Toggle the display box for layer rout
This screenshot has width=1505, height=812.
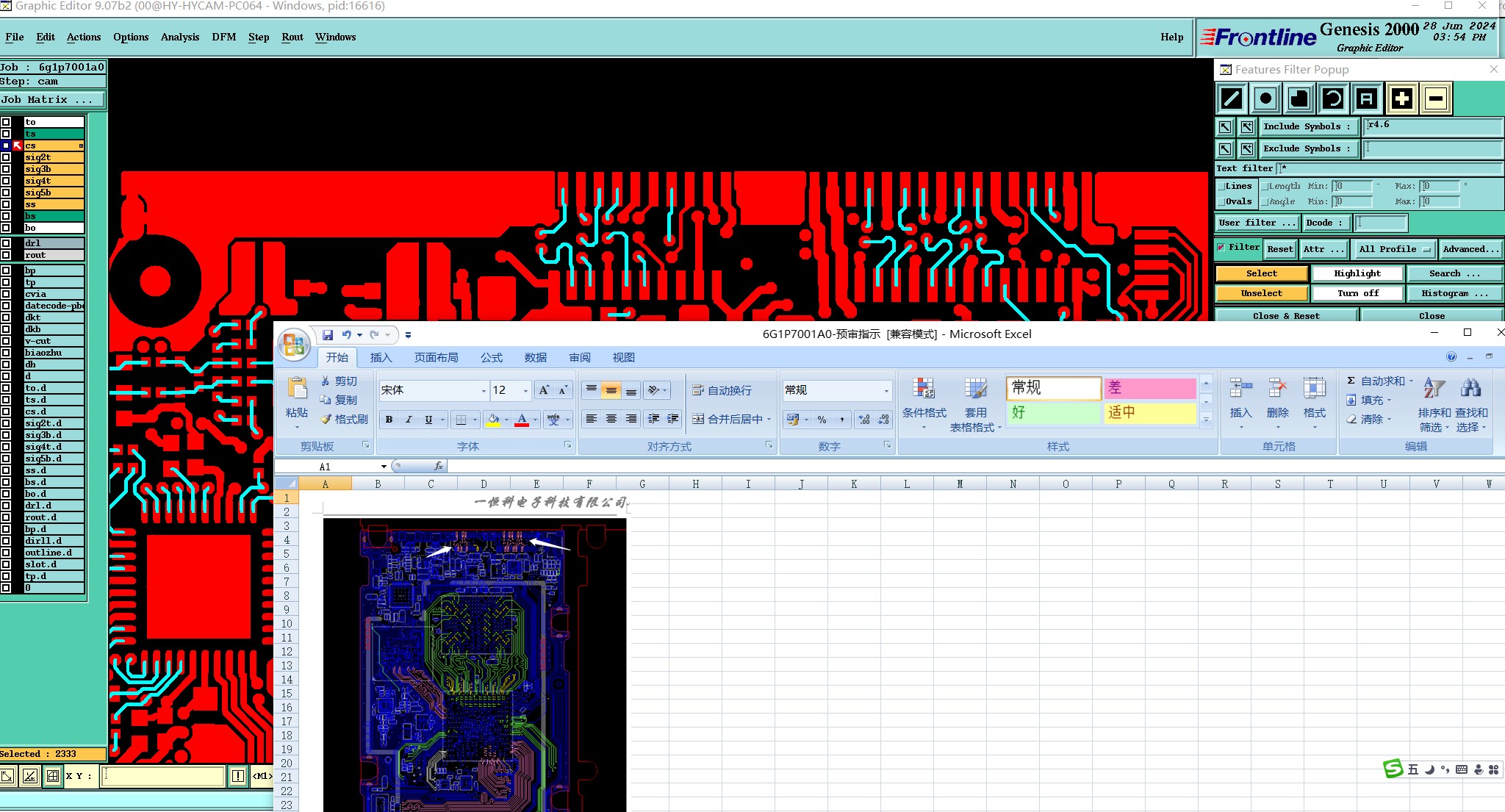point(6,255)
